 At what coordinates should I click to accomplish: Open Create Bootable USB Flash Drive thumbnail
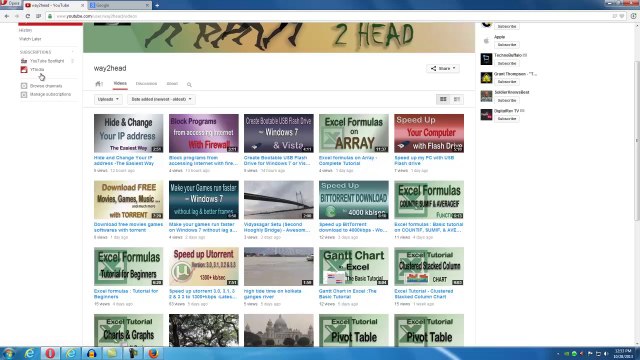tap(279, 133)
